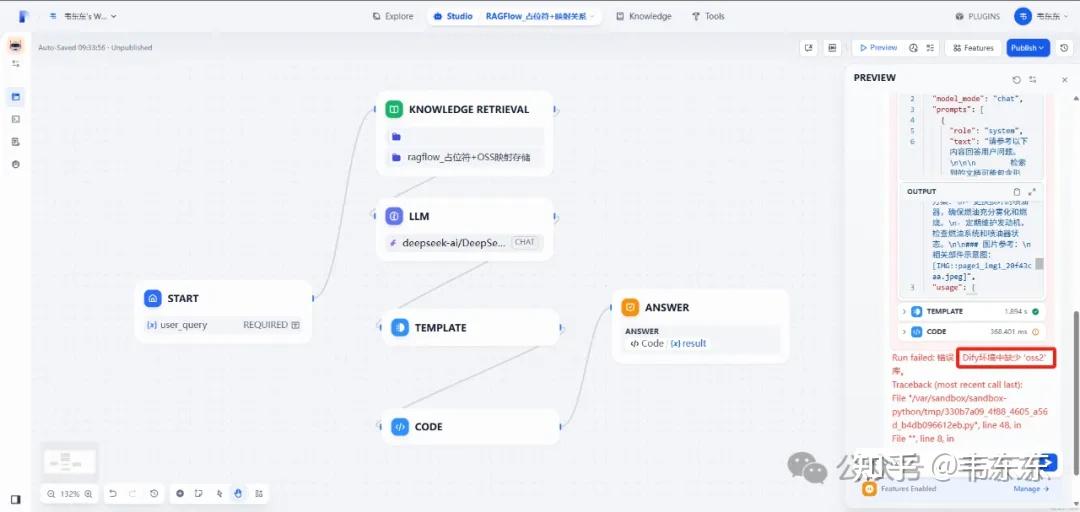This screenshot has height=512, width=1080.
Task: Click Auto-Saved Unpublished status text
Action: click(95, 48)
